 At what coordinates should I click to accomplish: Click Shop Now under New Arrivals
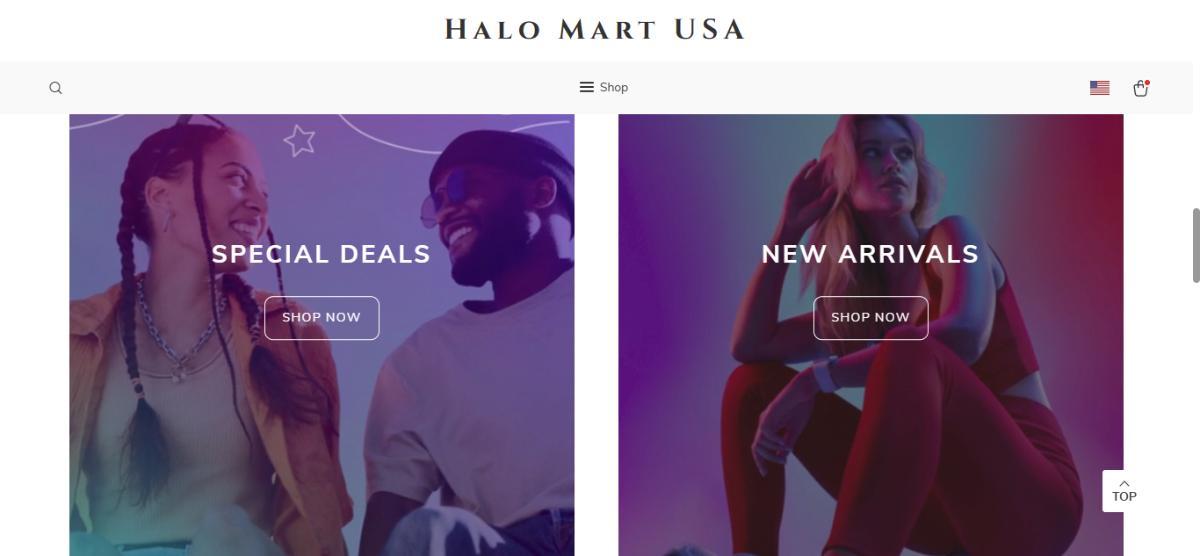[x=870, y=317]
